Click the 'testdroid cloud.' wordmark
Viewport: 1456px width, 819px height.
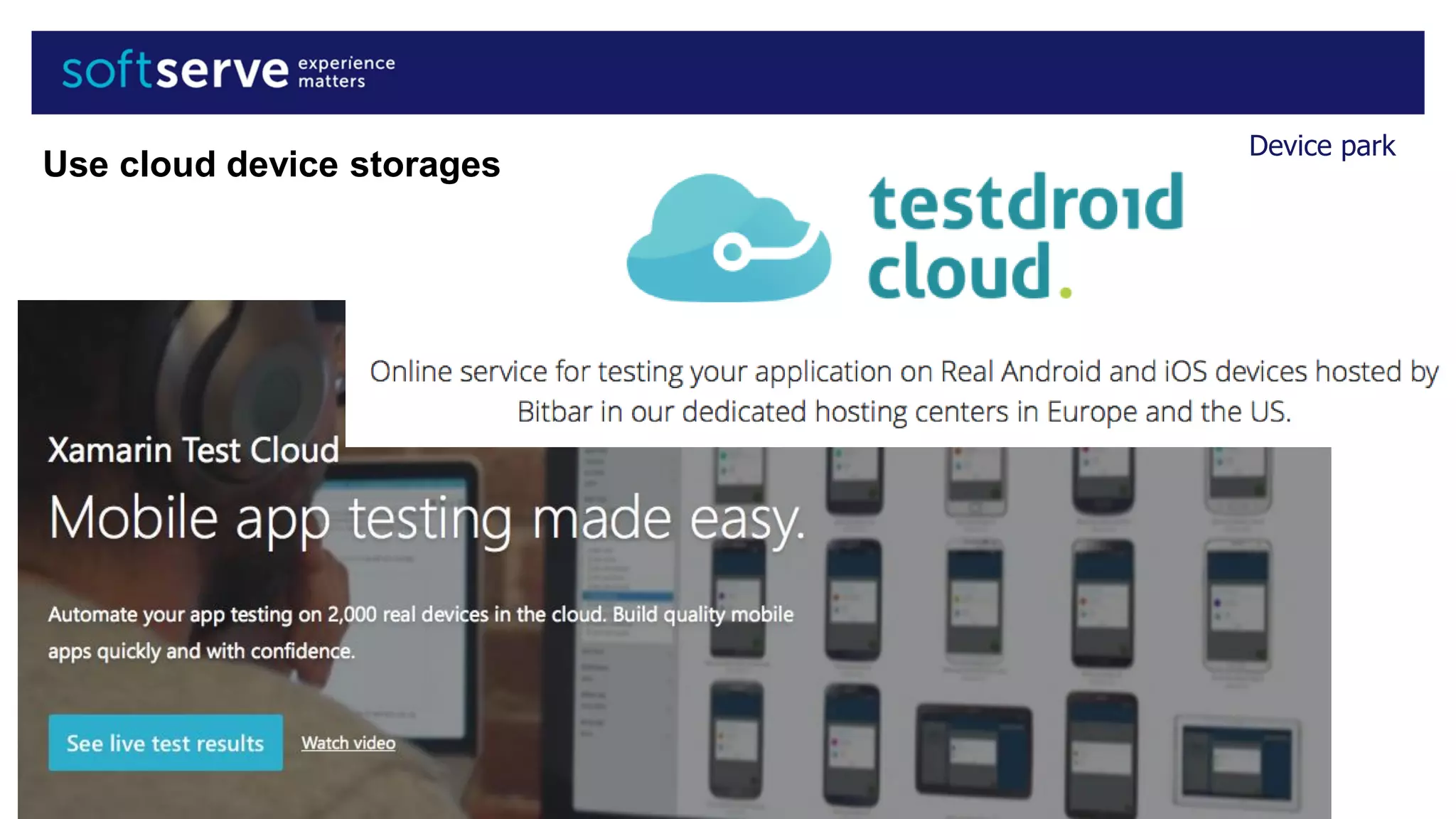(x=1026, y=235)
